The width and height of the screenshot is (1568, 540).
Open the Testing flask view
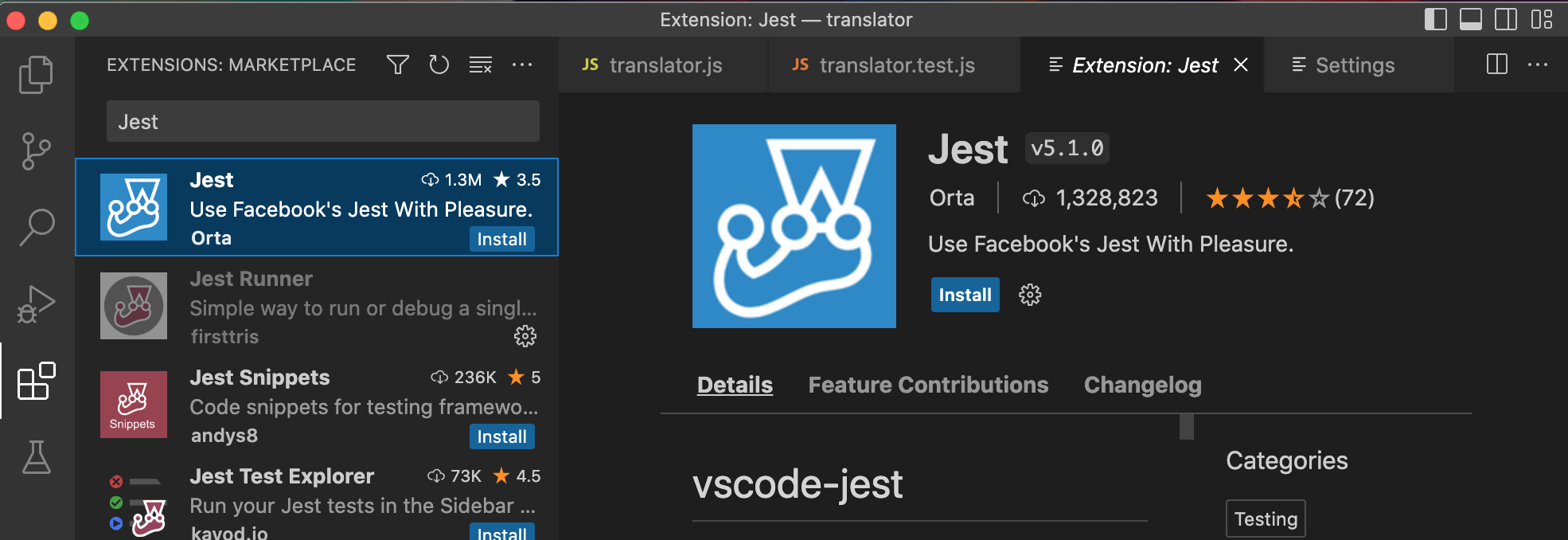coord(36,457)
